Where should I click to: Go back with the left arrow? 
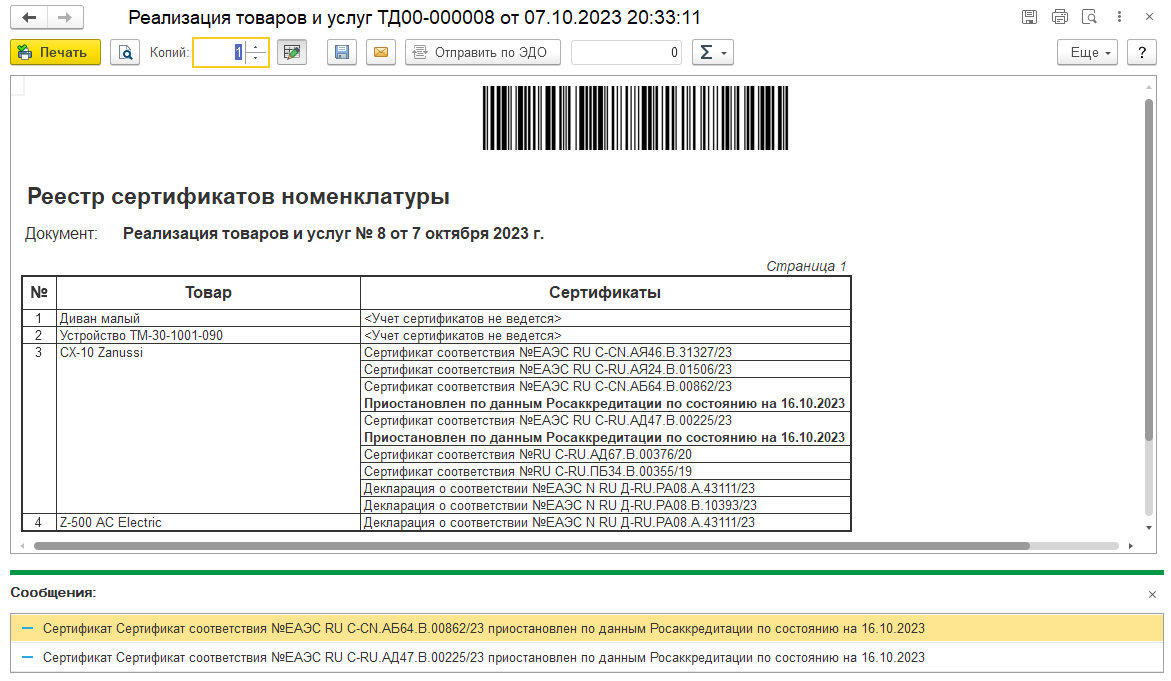tap(30, 18)
